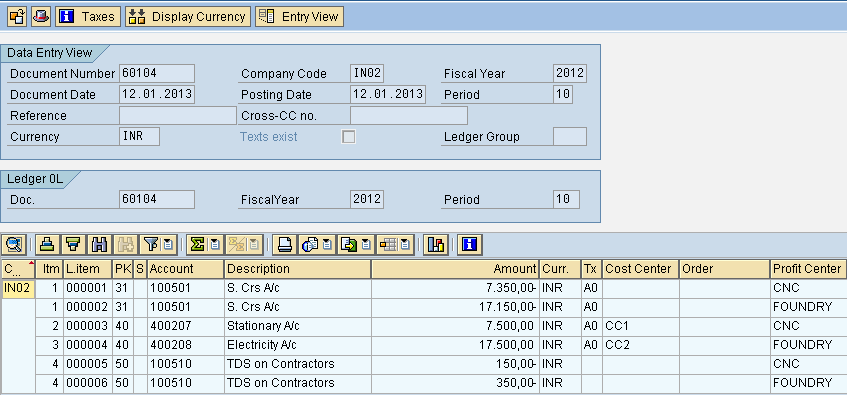
Task: Click the Posting Date field
Action: tap(388, 94)
